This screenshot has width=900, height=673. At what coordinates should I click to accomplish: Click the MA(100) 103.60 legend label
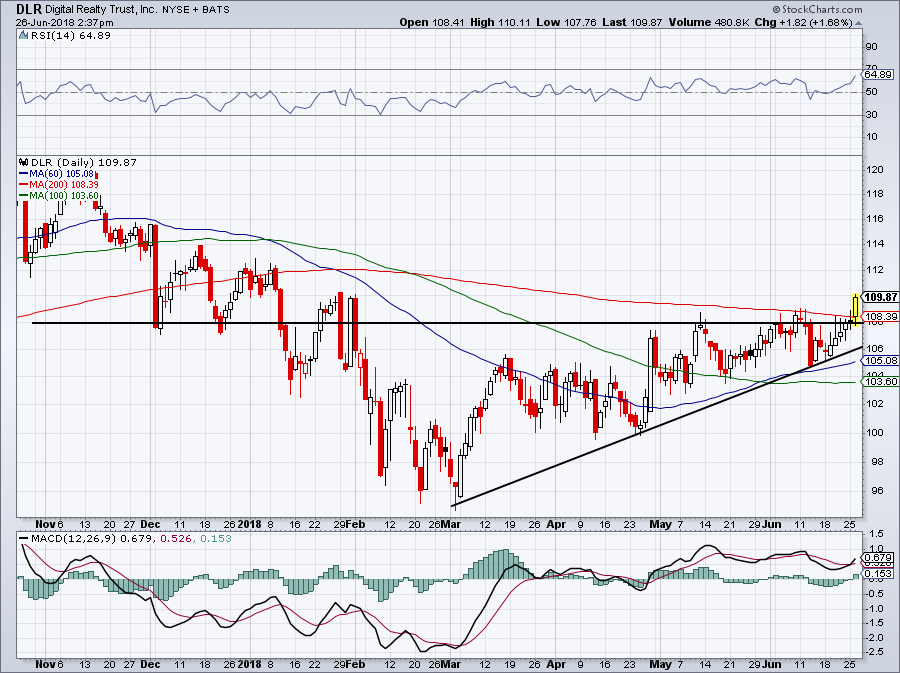pyautogui.click(x=64, y=196)
